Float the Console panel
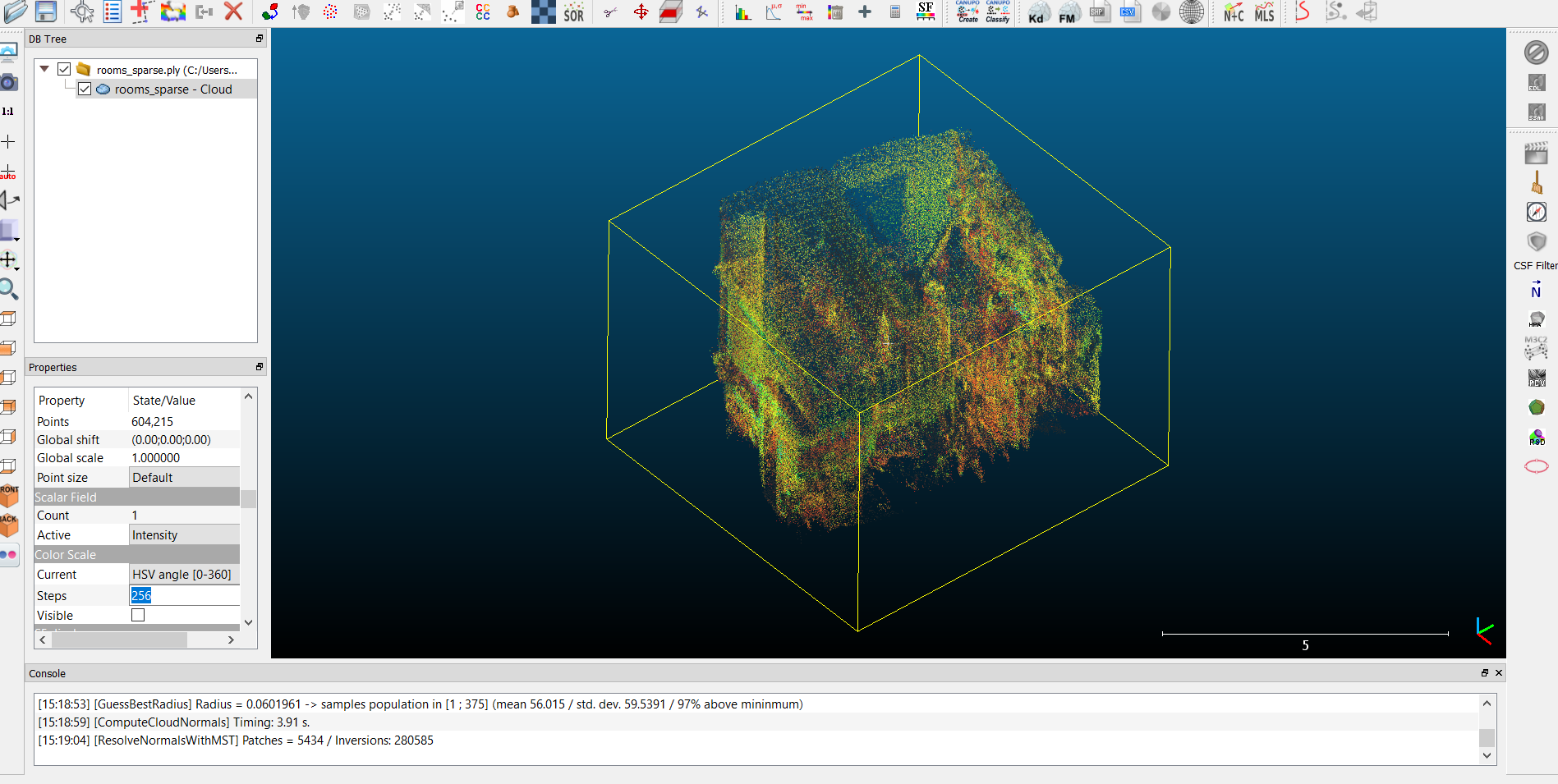 (1485, 673)
